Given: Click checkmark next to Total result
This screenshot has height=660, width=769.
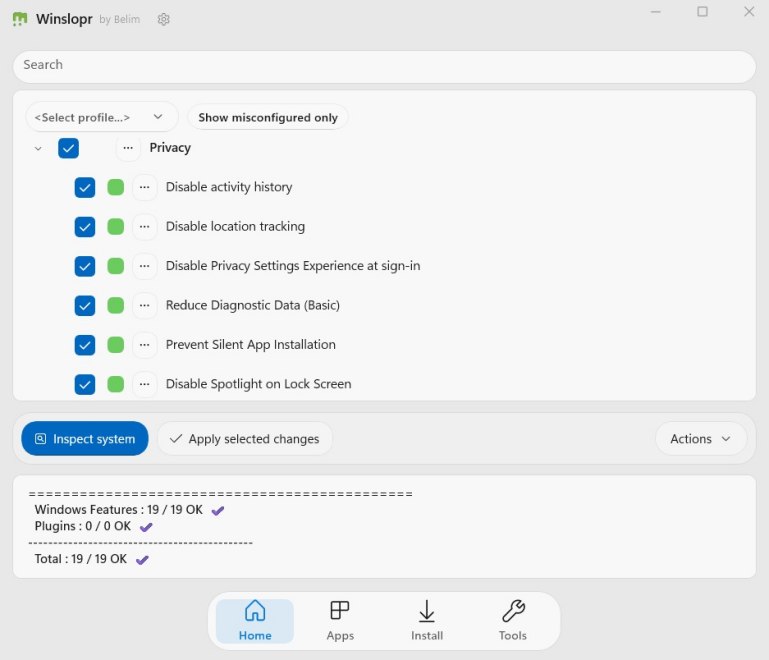Looking at the screenshot, I should [142, 560].
